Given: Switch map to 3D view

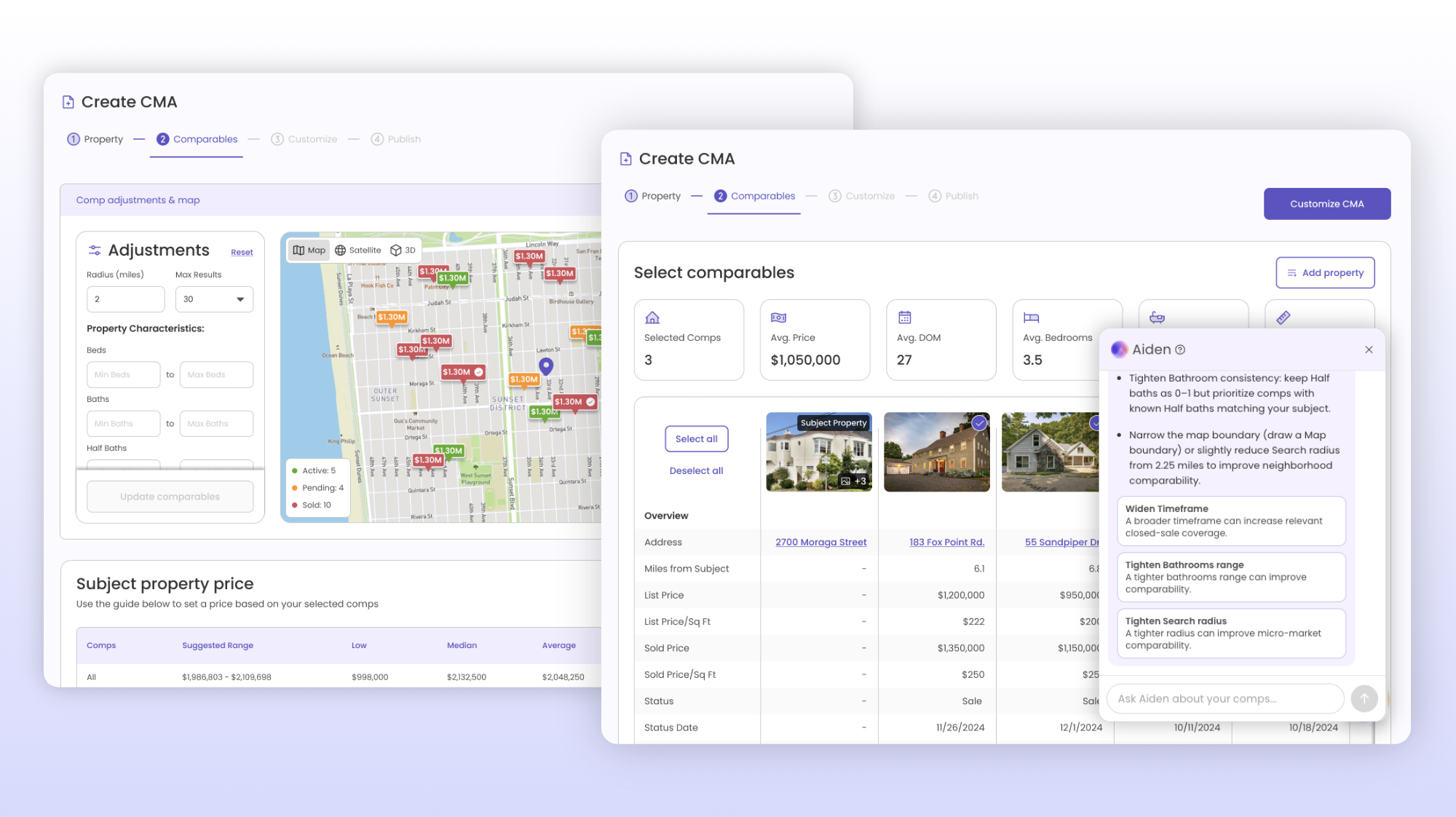Looking at the screenshot, I should 403,250.
